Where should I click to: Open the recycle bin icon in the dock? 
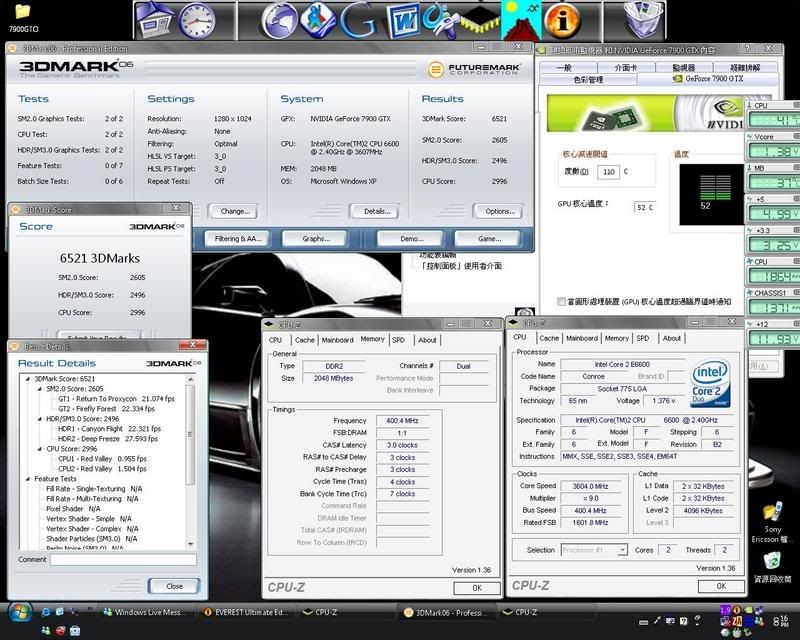(643, 19)
